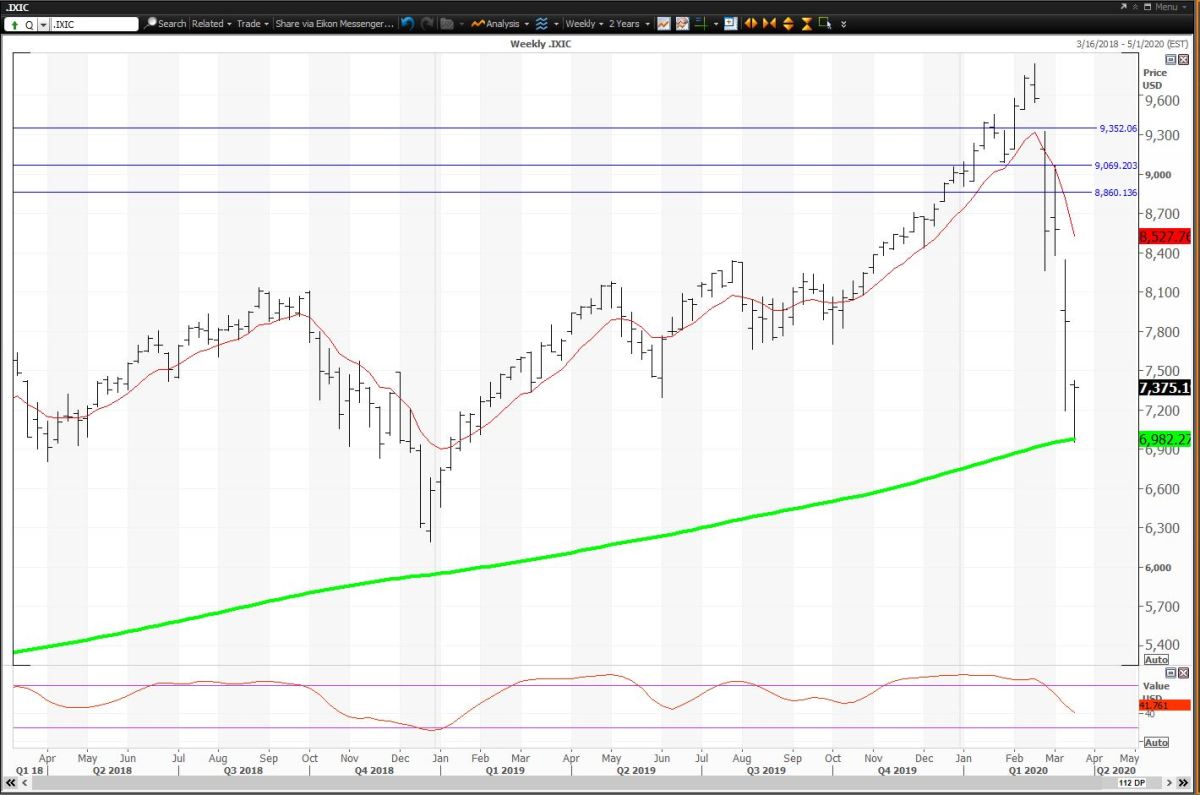Toggle Auto scale on the lower indicator panel
This screenshot has width=1200, height=795.
(x=1155, y=742)
